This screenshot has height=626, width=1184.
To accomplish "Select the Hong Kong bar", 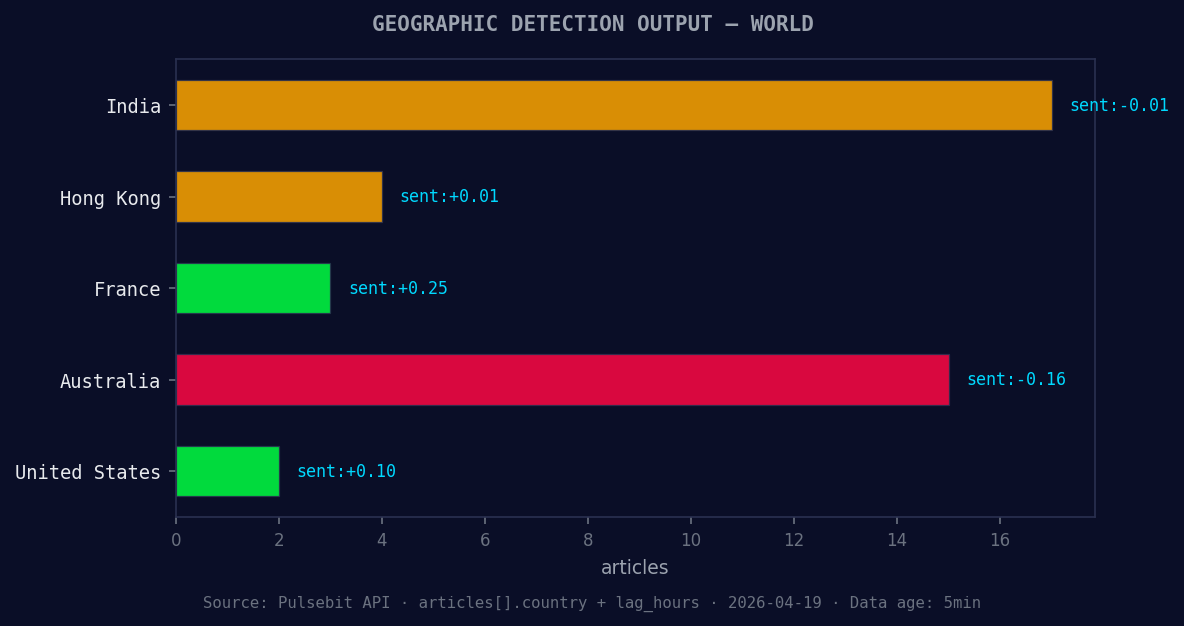I will 280,197.
